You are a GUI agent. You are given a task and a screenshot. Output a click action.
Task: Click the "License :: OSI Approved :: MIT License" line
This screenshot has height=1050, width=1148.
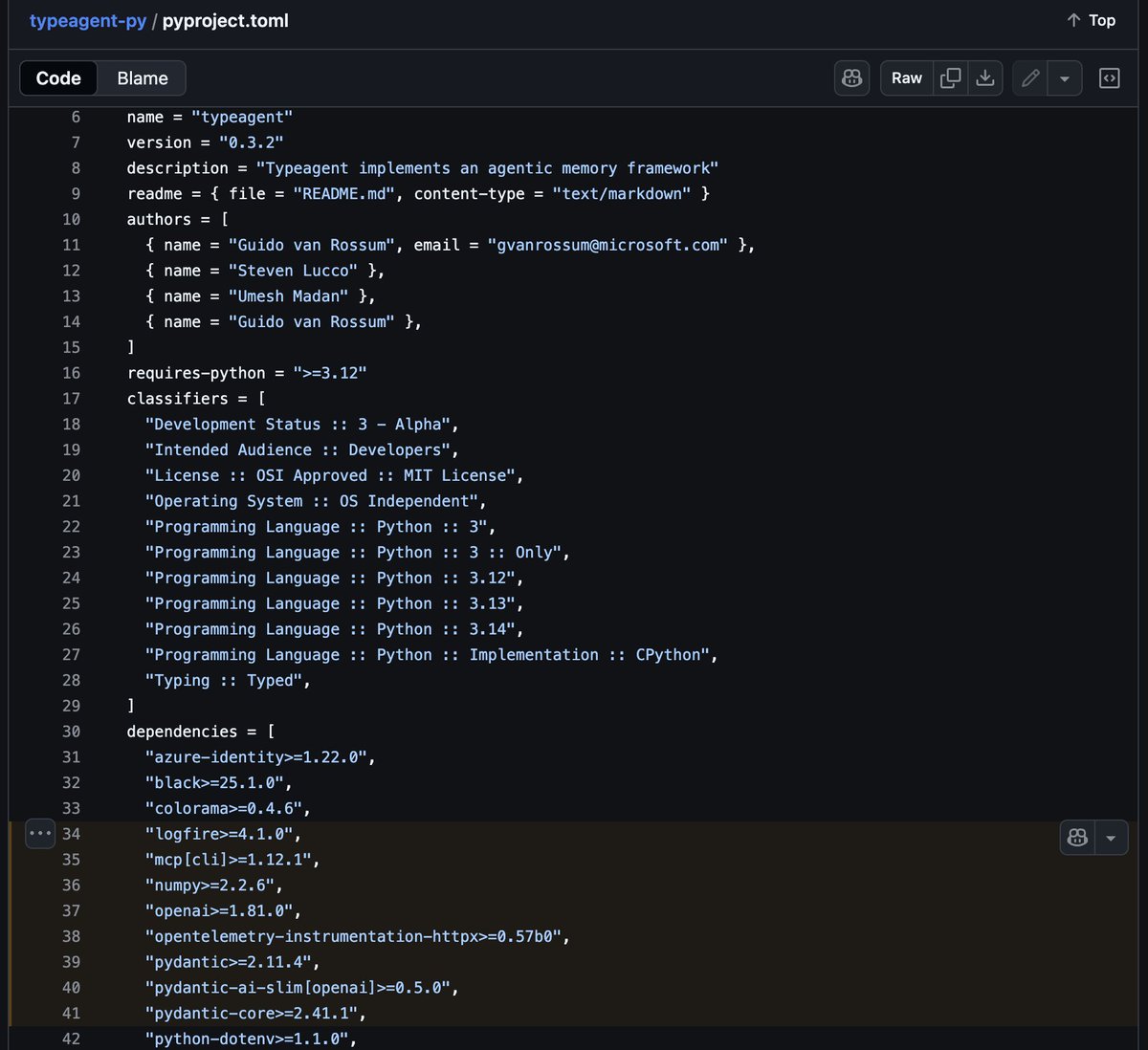(330, 475)
